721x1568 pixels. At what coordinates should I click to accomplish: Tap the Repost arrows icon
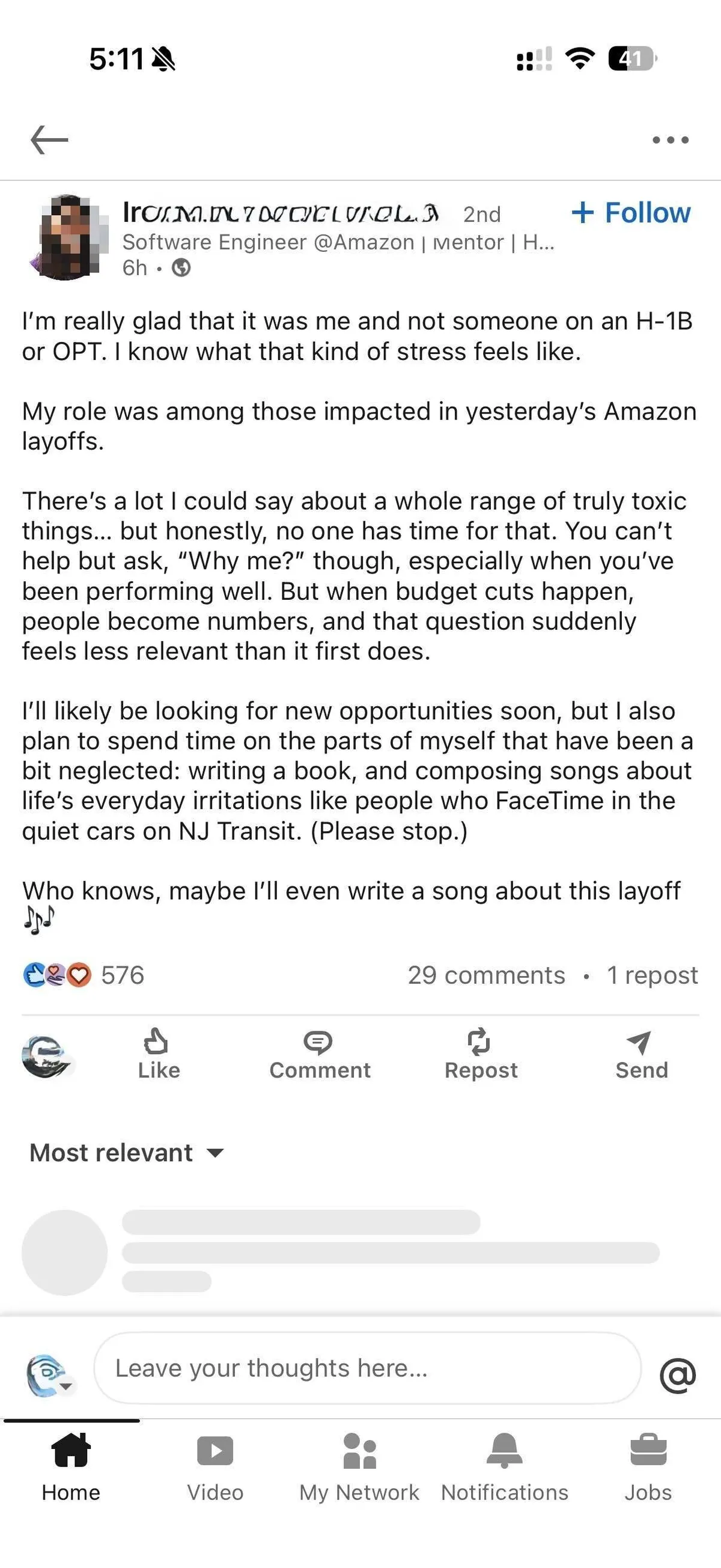[x=479, y=1042]
